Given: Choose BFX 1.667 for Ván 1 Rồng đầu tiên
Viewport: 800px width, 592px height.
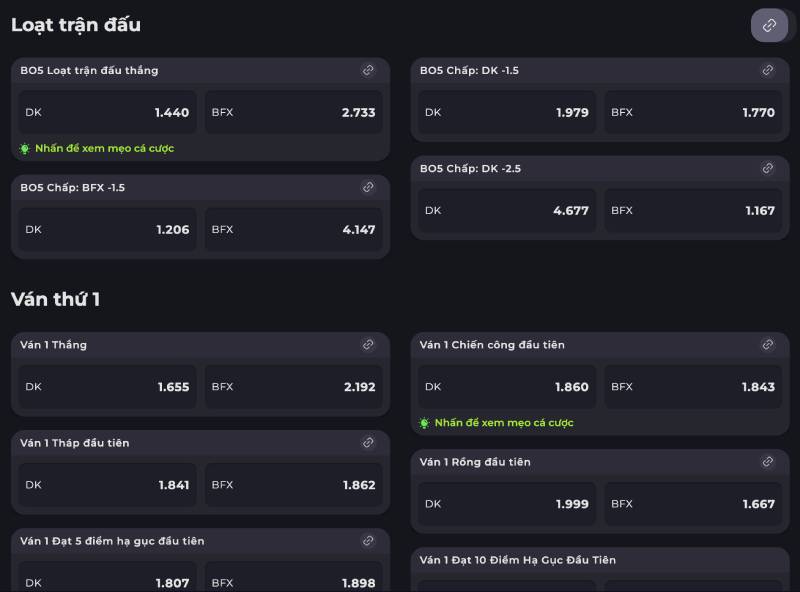Looking at the screenshot, I should click(x=693, y=504).
